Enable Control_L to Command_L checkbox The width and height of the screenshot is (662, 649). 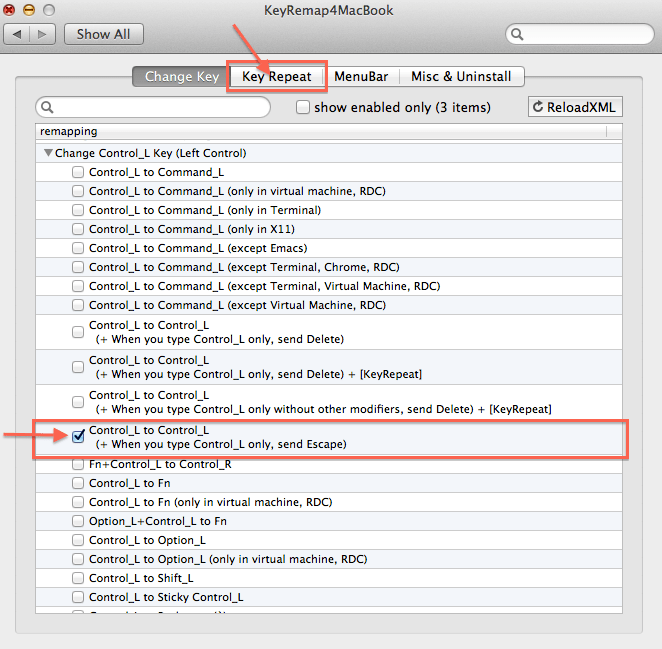79,172
